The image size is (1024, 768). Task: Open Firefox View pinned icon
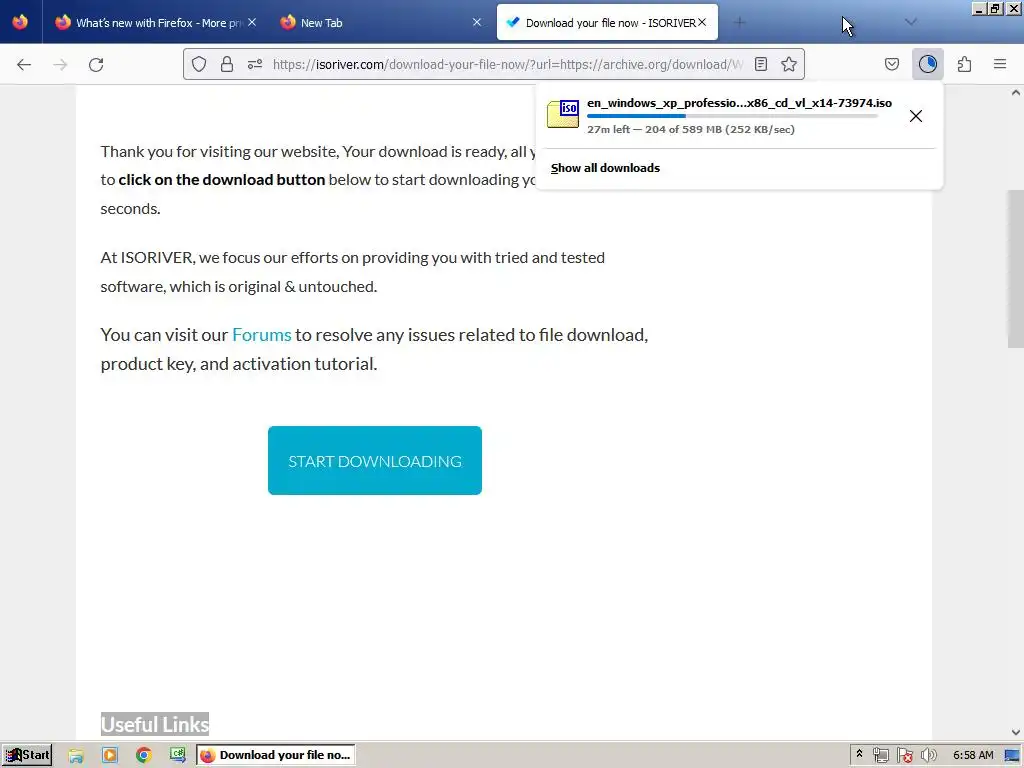(20, 22)
